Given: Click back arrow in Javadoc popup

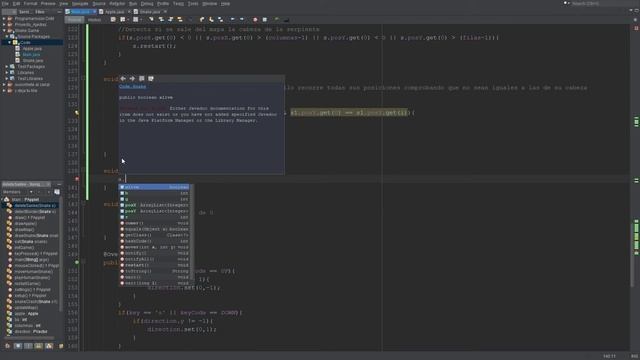Looking at the screenshot, I should click(123, 78).
